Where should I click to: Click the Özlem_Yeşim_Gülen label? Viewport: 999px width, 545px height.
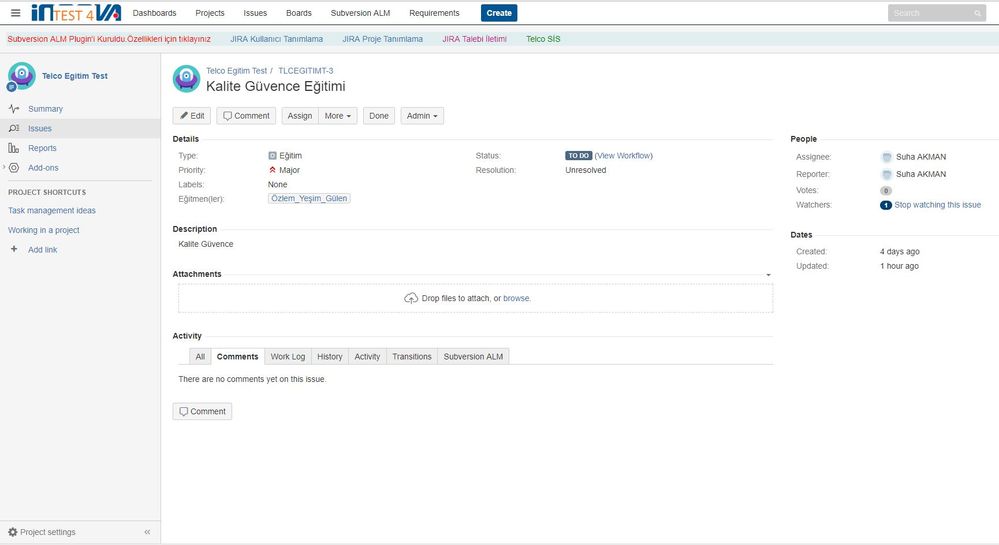point(309,198)
